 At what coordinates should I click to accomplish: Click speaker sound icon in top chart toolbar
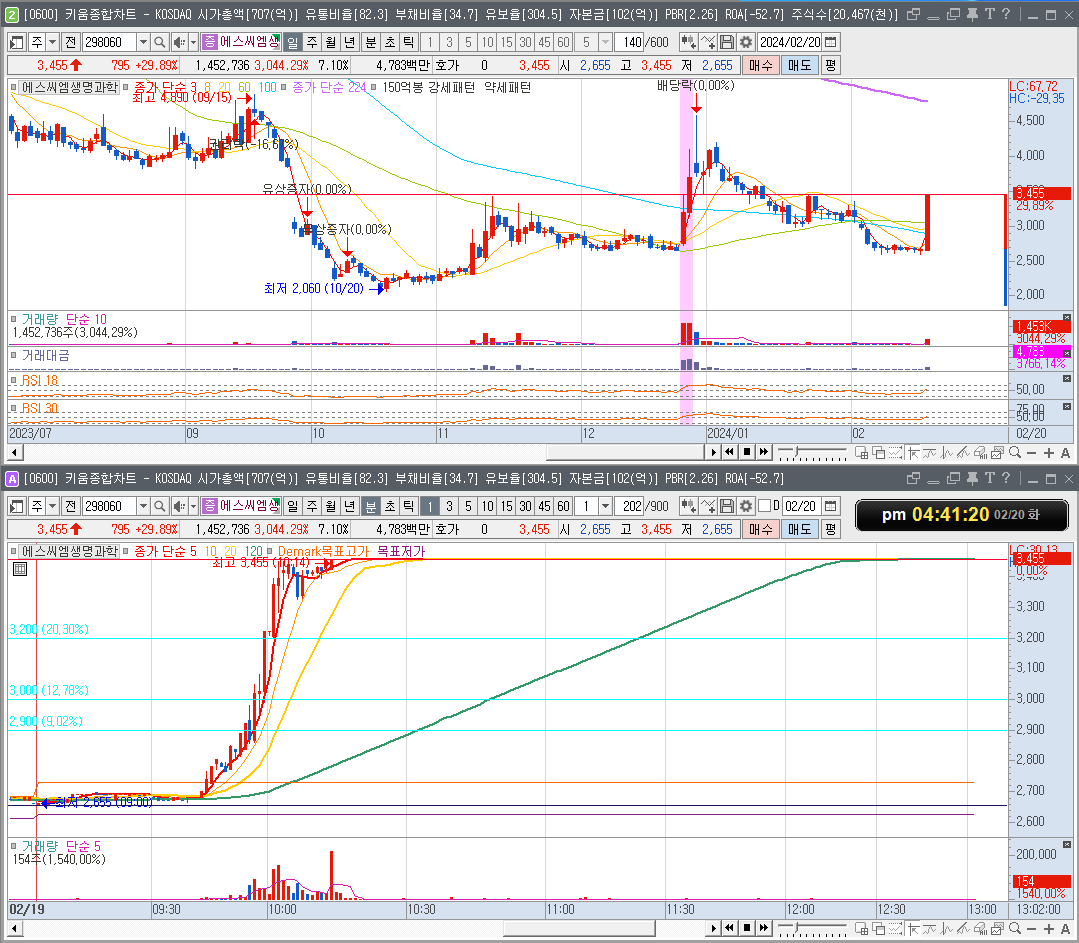click(179, 43)
